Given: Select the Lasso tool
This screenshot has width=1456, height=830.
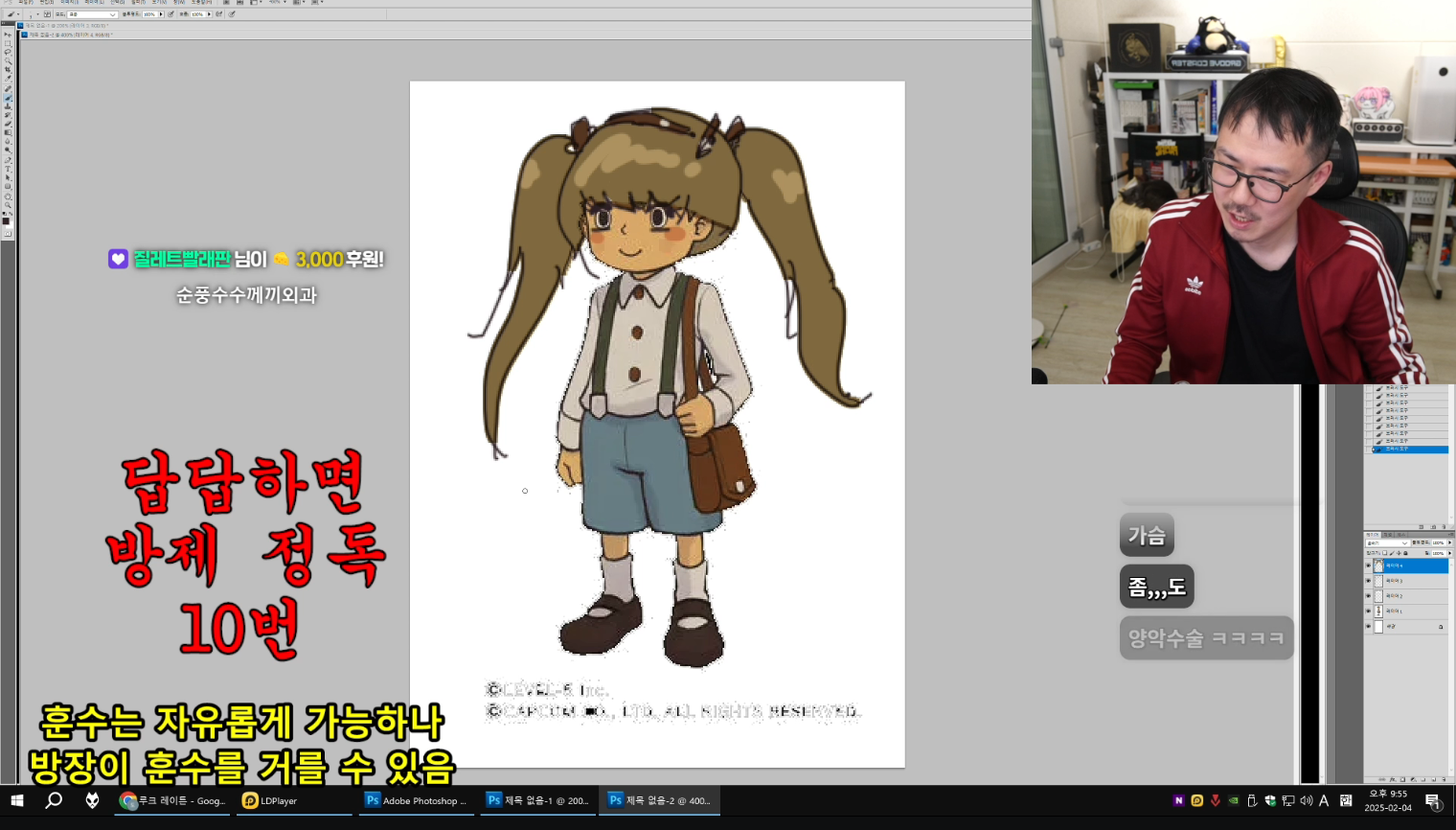Looking at the screenshot, I should coord(8,52).
